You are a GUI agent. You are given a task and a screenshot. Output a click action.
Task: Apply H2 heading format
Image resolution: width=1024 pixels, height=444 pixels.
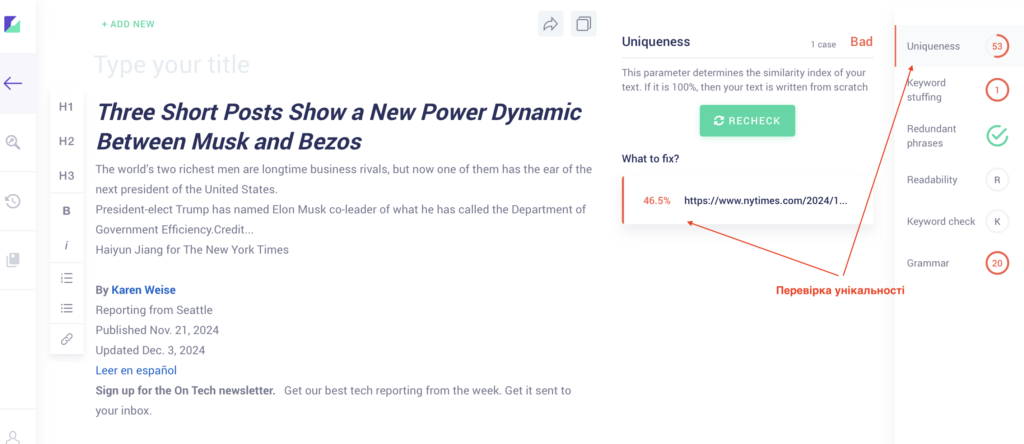pyautogui.click(x=67, y=141)
